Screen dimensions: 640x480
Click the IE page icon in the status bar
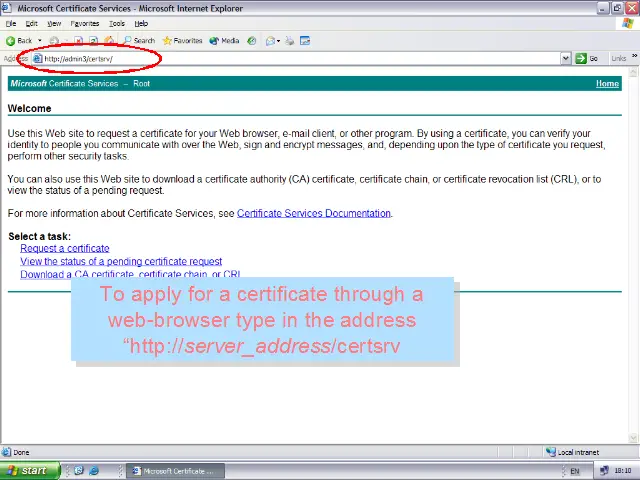tap(6, 452)
